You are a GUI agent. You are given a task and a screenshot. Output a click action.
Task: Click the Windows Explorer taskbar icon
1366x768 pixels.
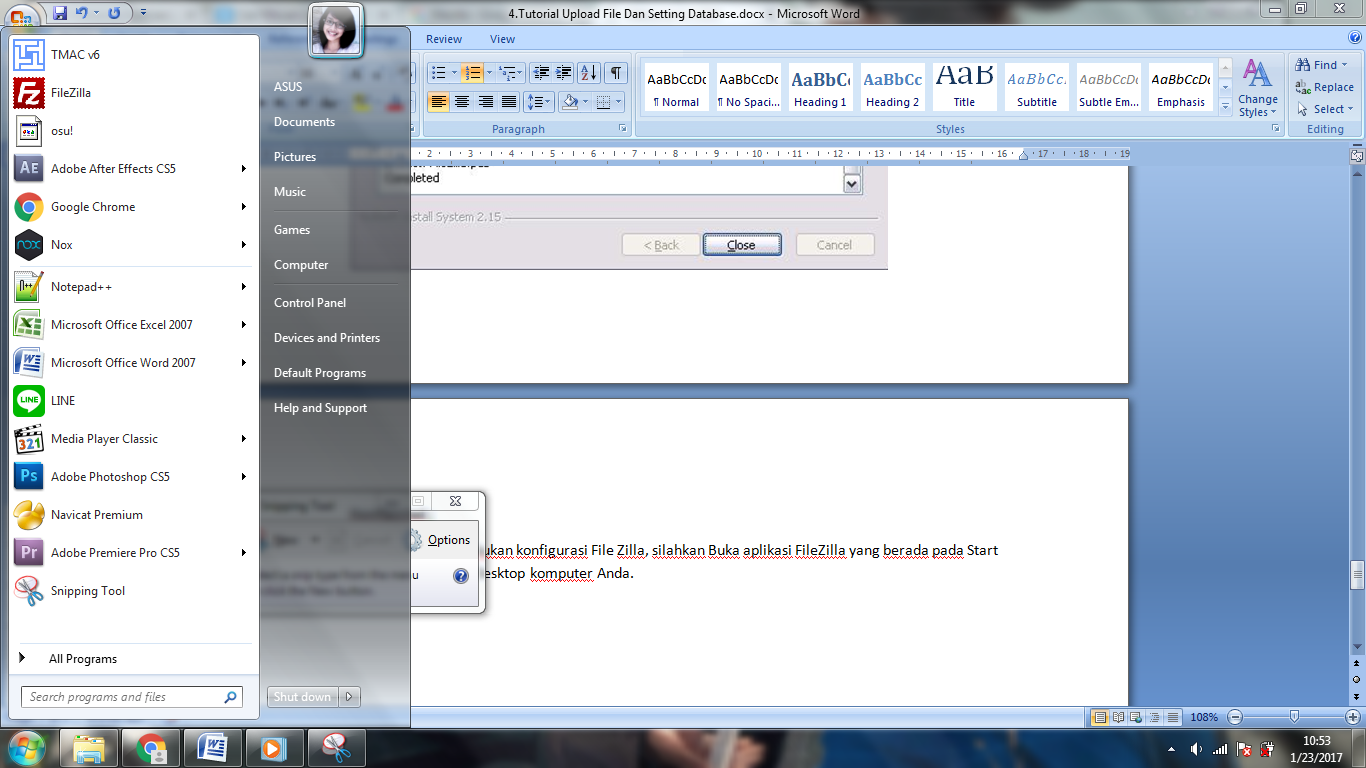tap(89, 748)
